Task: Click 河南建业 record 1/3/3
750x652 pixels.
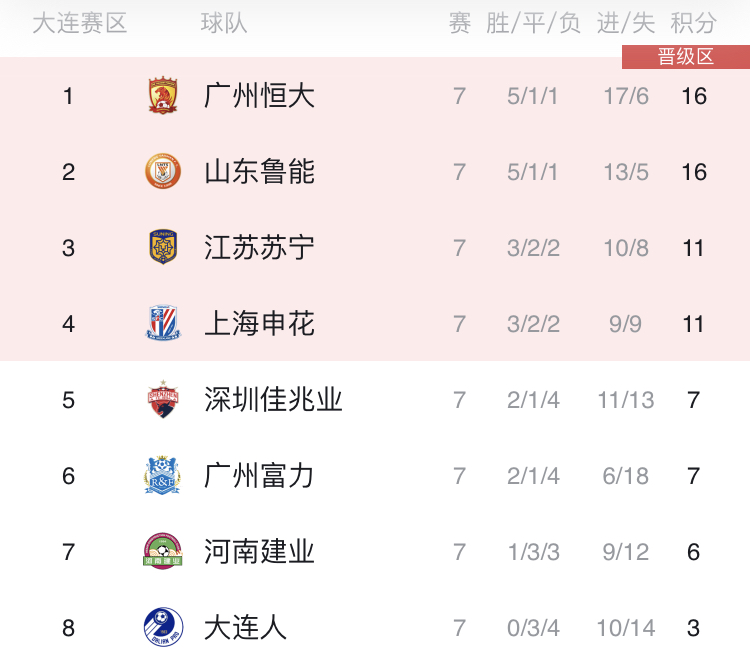Action: (x=533, y=552)
